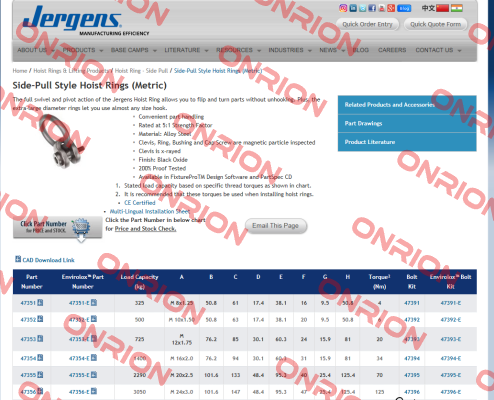Click CAD icon next to 47352-E
The width and height of the screenshot is (494, 400).
[94, 319]
